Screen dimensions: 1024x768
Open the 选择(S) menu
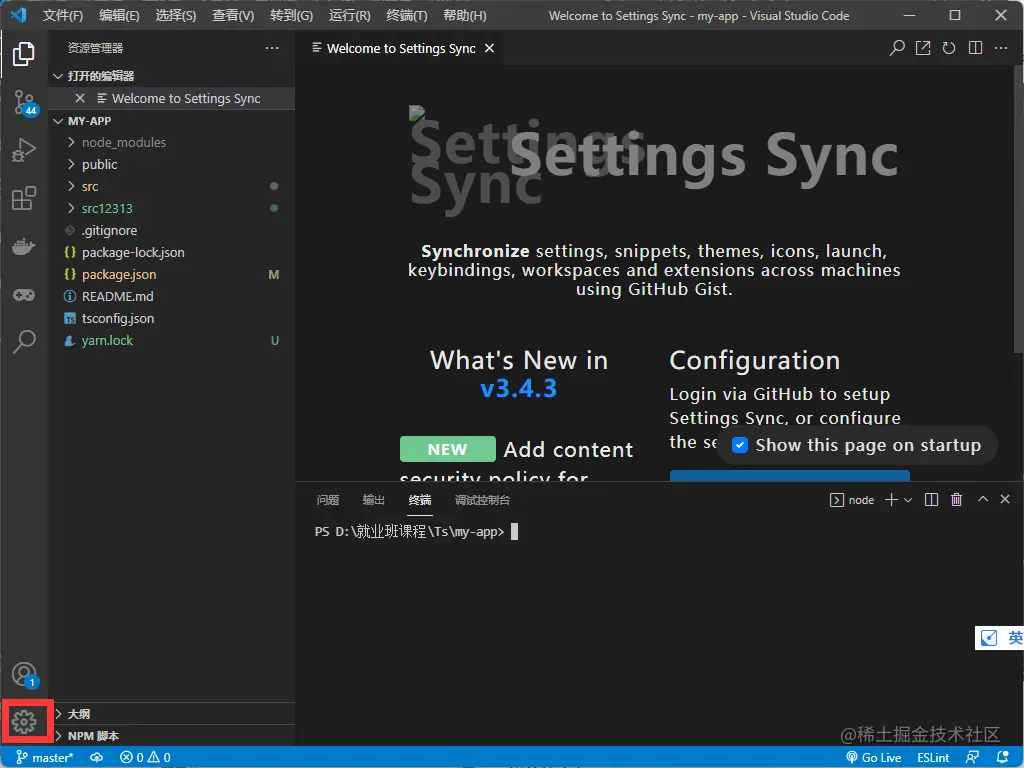(176, 16)
